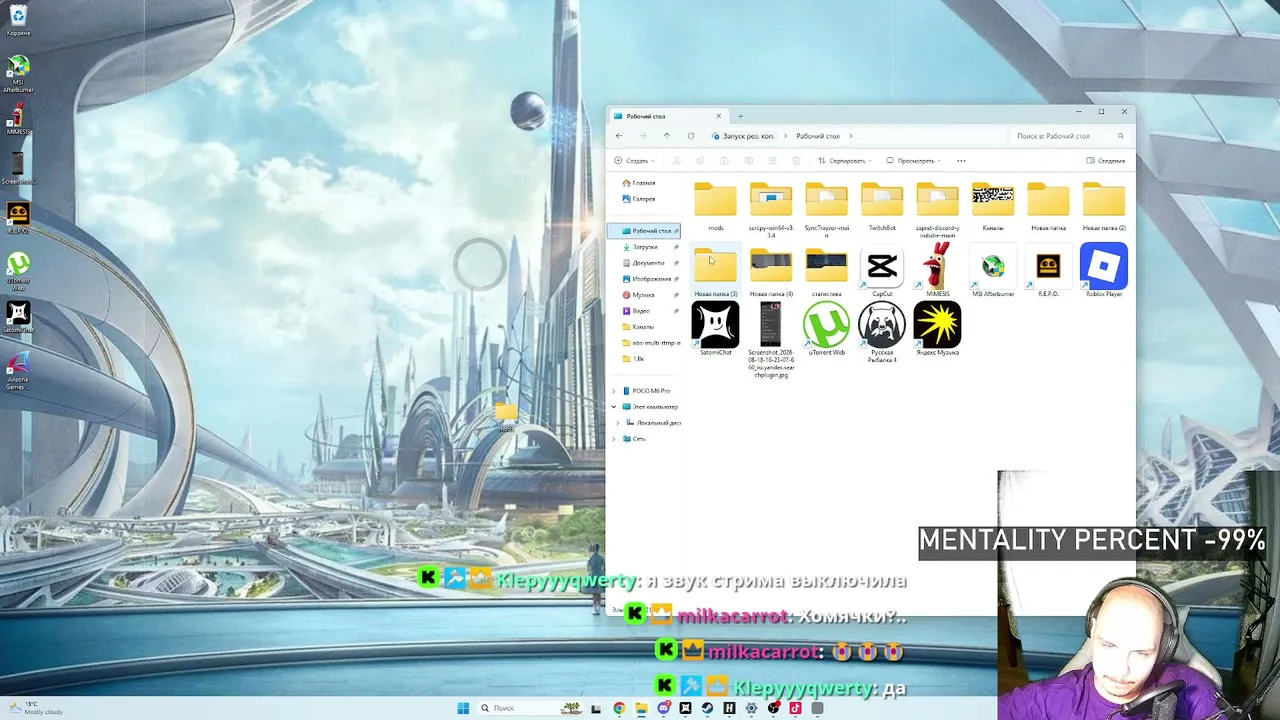Open the Settings gear on the taskbar
Image resolution: width=1280 pixels, height=720 pixels.
tap(751, 708)
